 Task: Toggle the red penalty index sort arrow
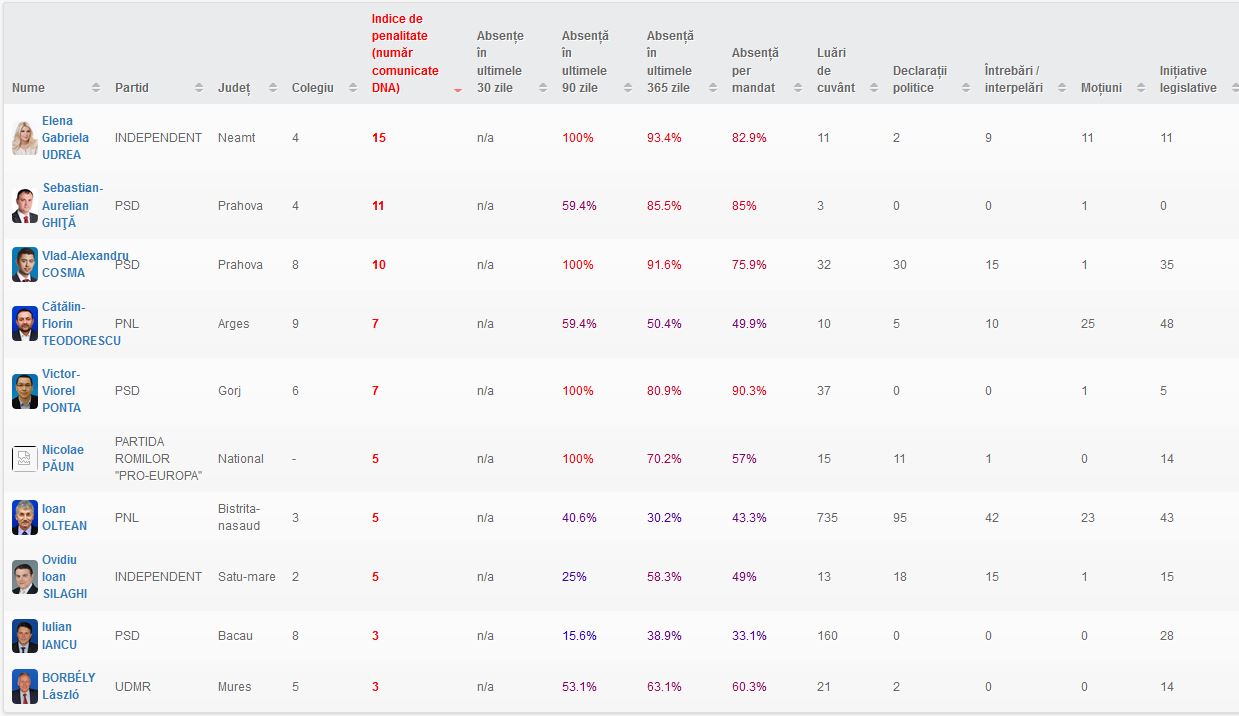pos(457,90)
